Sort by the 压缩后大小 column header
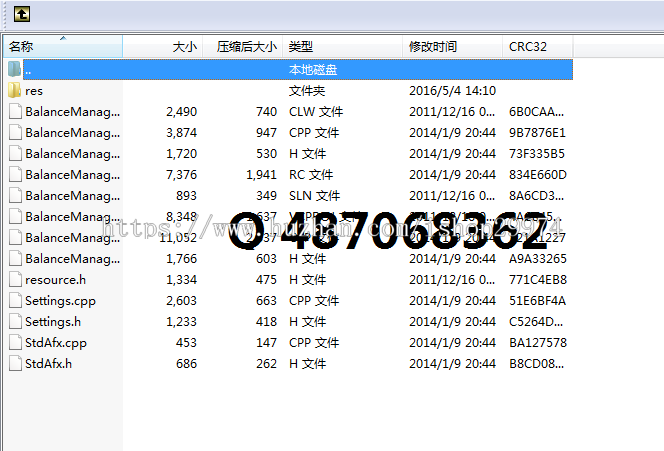 coord(243,46)
